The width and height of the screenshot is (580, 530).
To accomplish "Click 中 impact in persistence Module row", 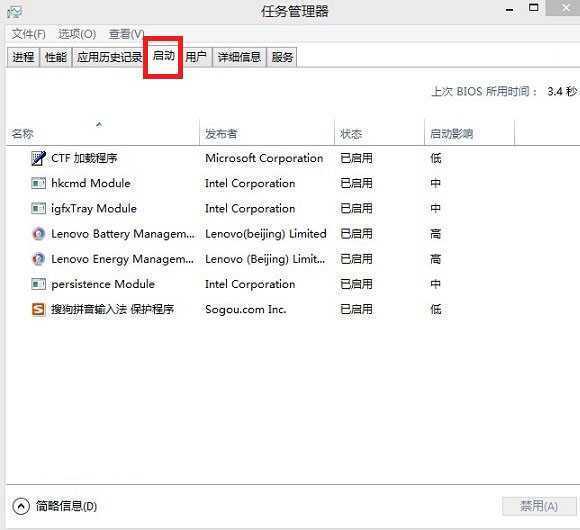I will click(x=436, y=284).
